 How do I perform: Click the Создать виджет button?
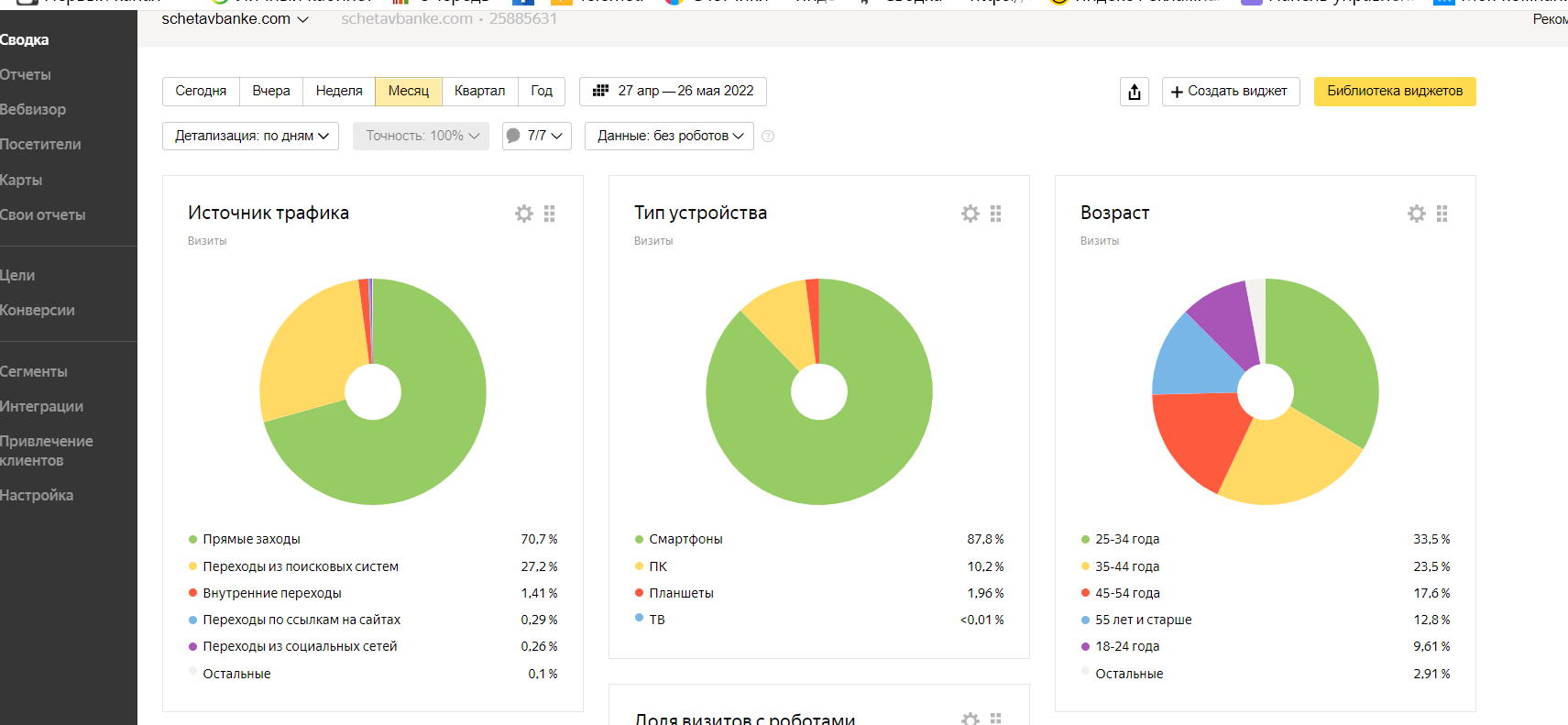[1231, 92]
